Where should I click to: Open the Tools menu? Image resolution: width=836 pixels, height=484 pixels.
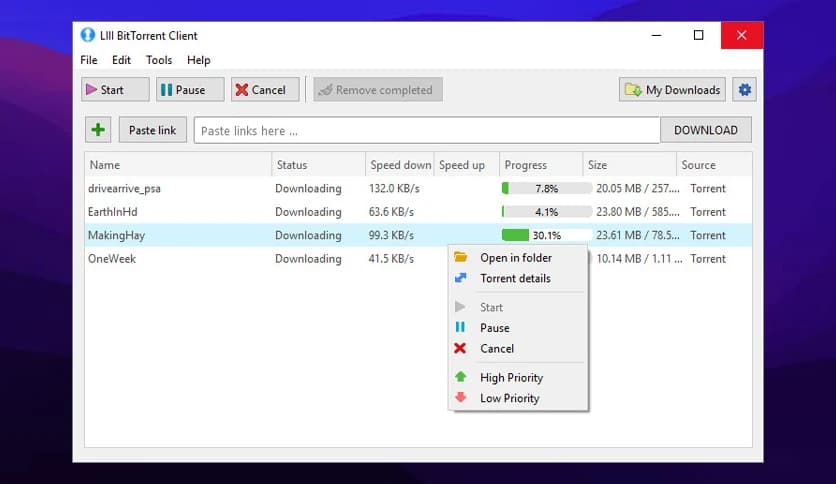pos(159,60)
